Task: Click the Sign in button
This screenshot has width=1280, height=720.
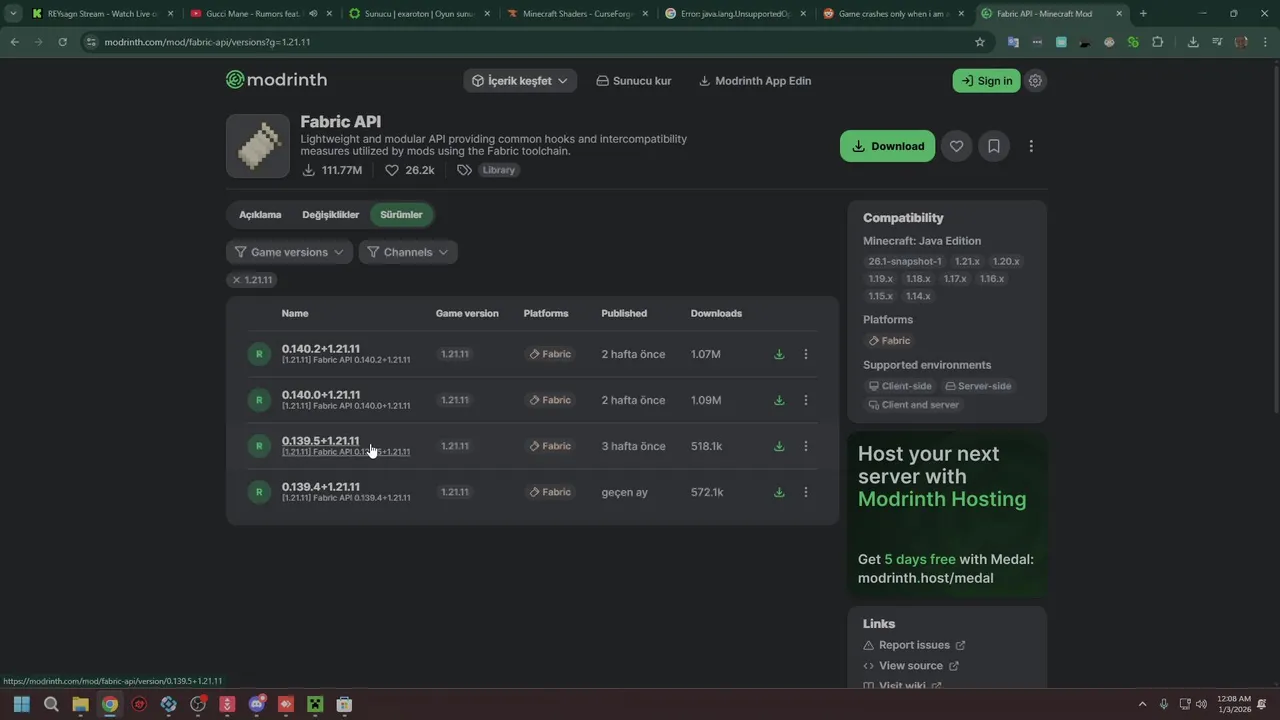Action: click(x=986, y=81)
